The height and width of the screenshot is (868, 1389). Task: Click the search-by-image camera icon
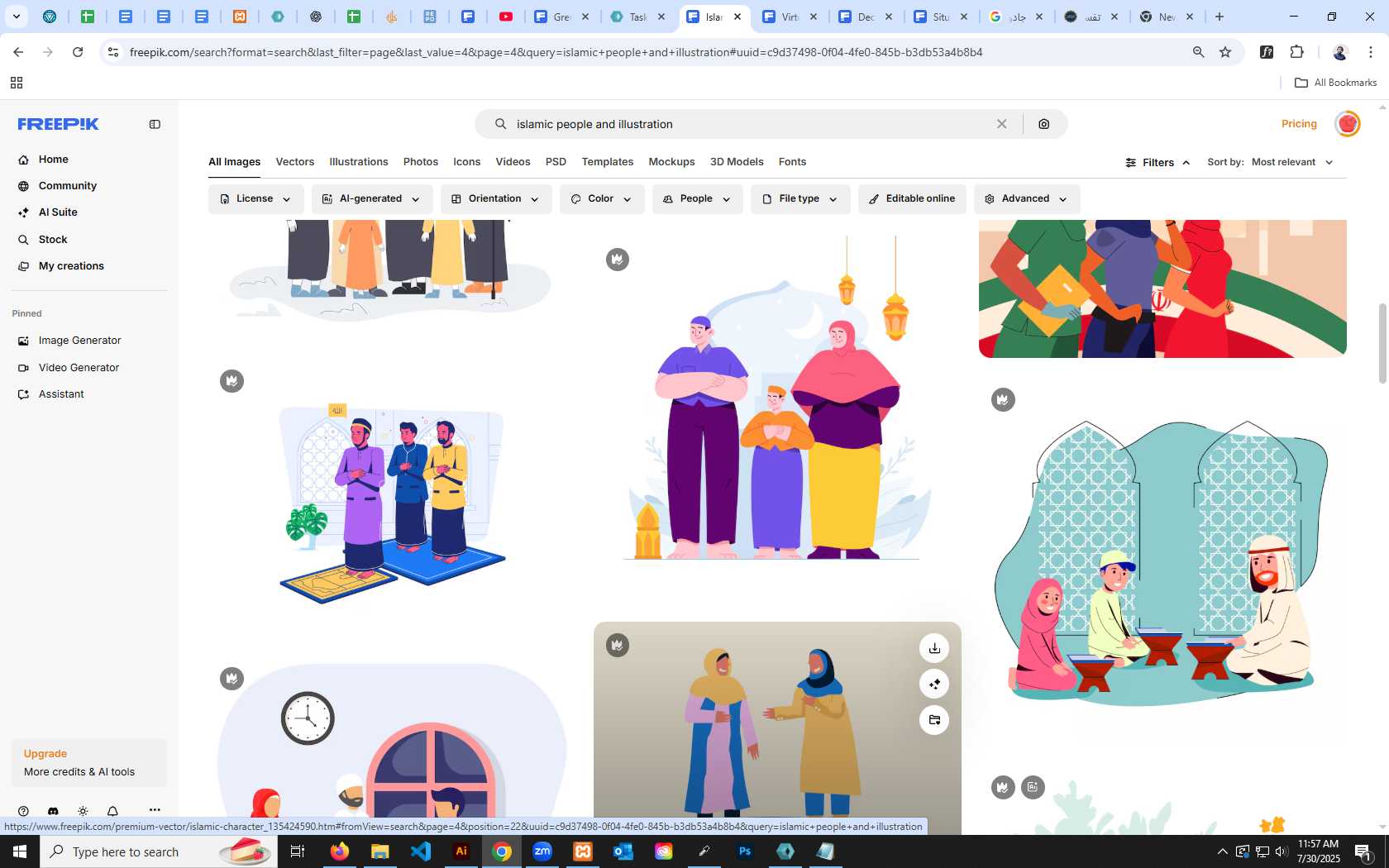tap(1044, 124)
